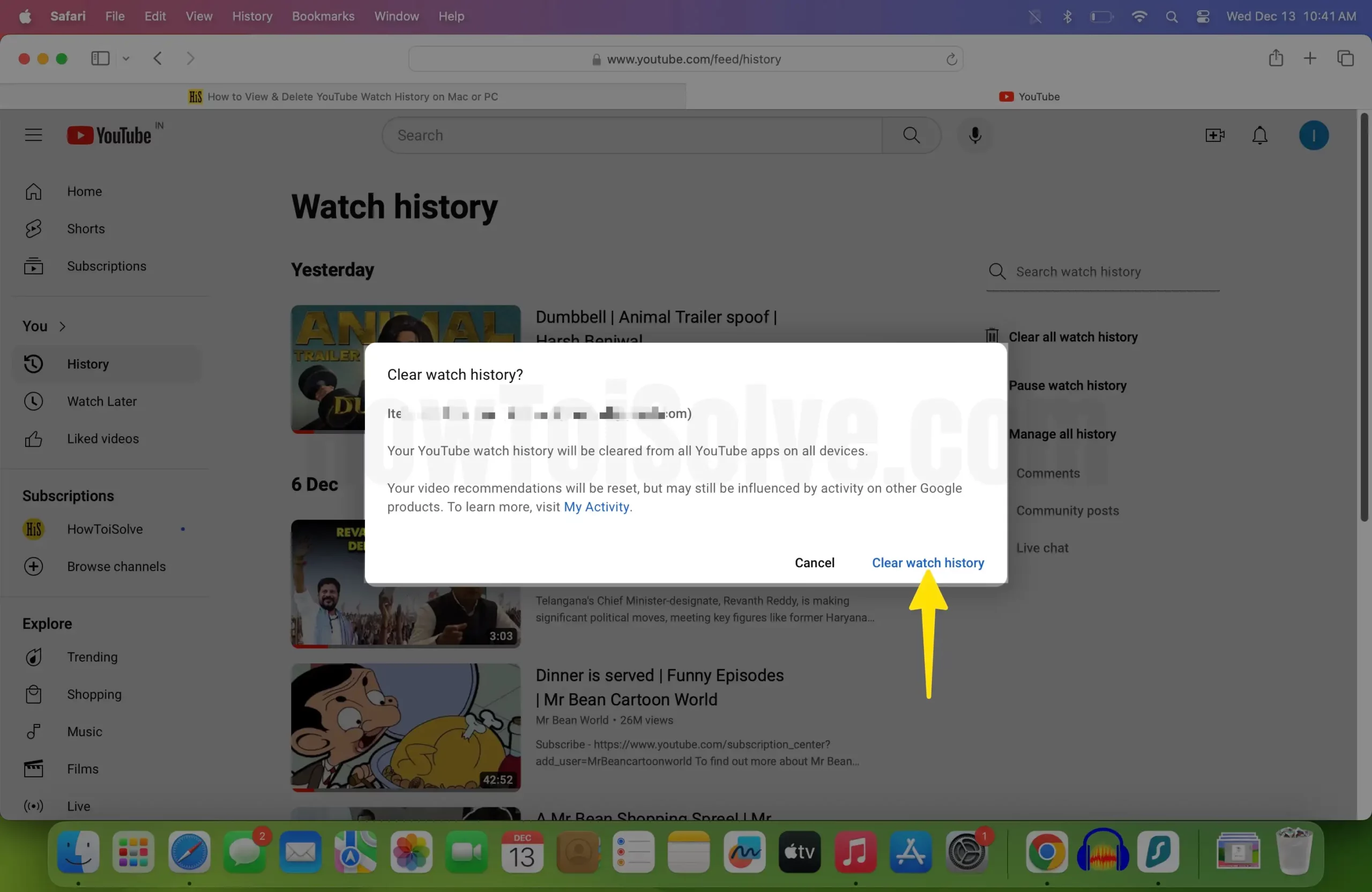Open macOS Control Center toggles
Viewport: 1372px width, 892px height.
pos(1203,17)
